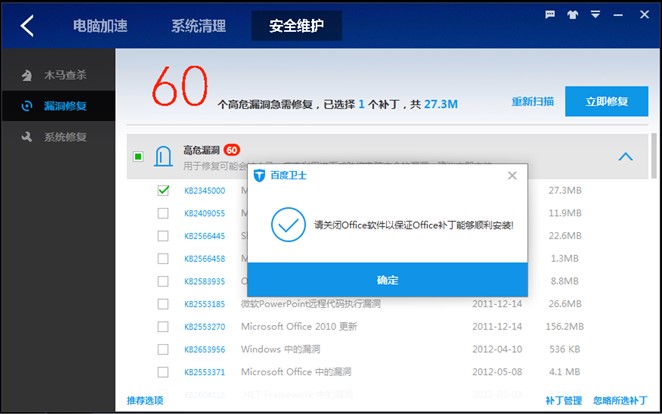Open the KB2653956 patch link
This screenshot has width=662, height=414.
(205, 350)
